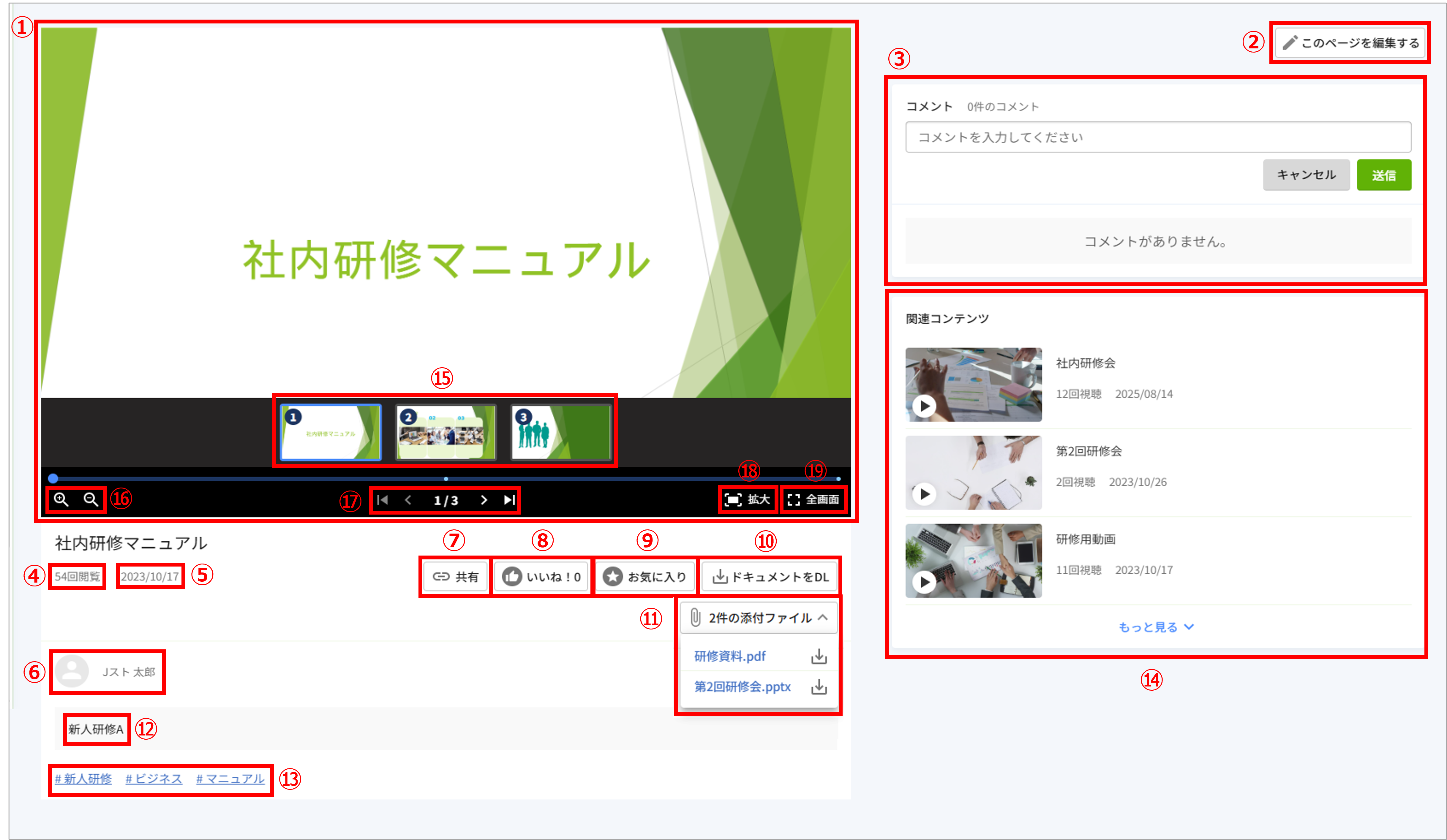The width and height of the screenshot is (1447, 840).
Task: Download 第2回研修会.pptx via its download icon
Action: [819, 687]
